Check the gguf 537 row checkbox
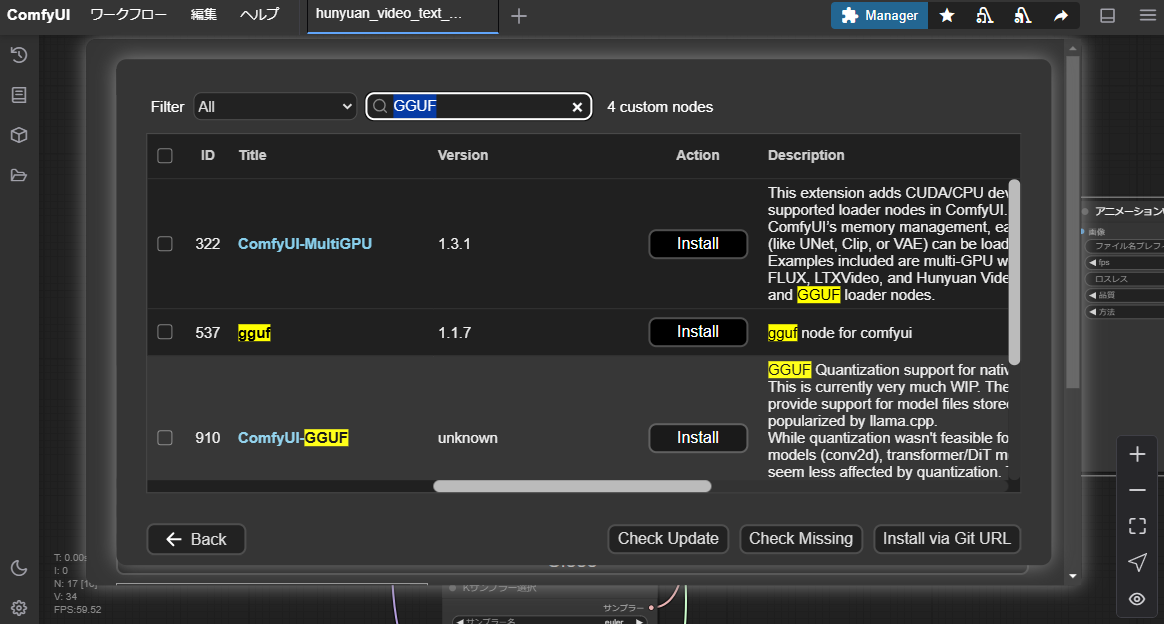Screen dimensions: 1164x624 165,332
